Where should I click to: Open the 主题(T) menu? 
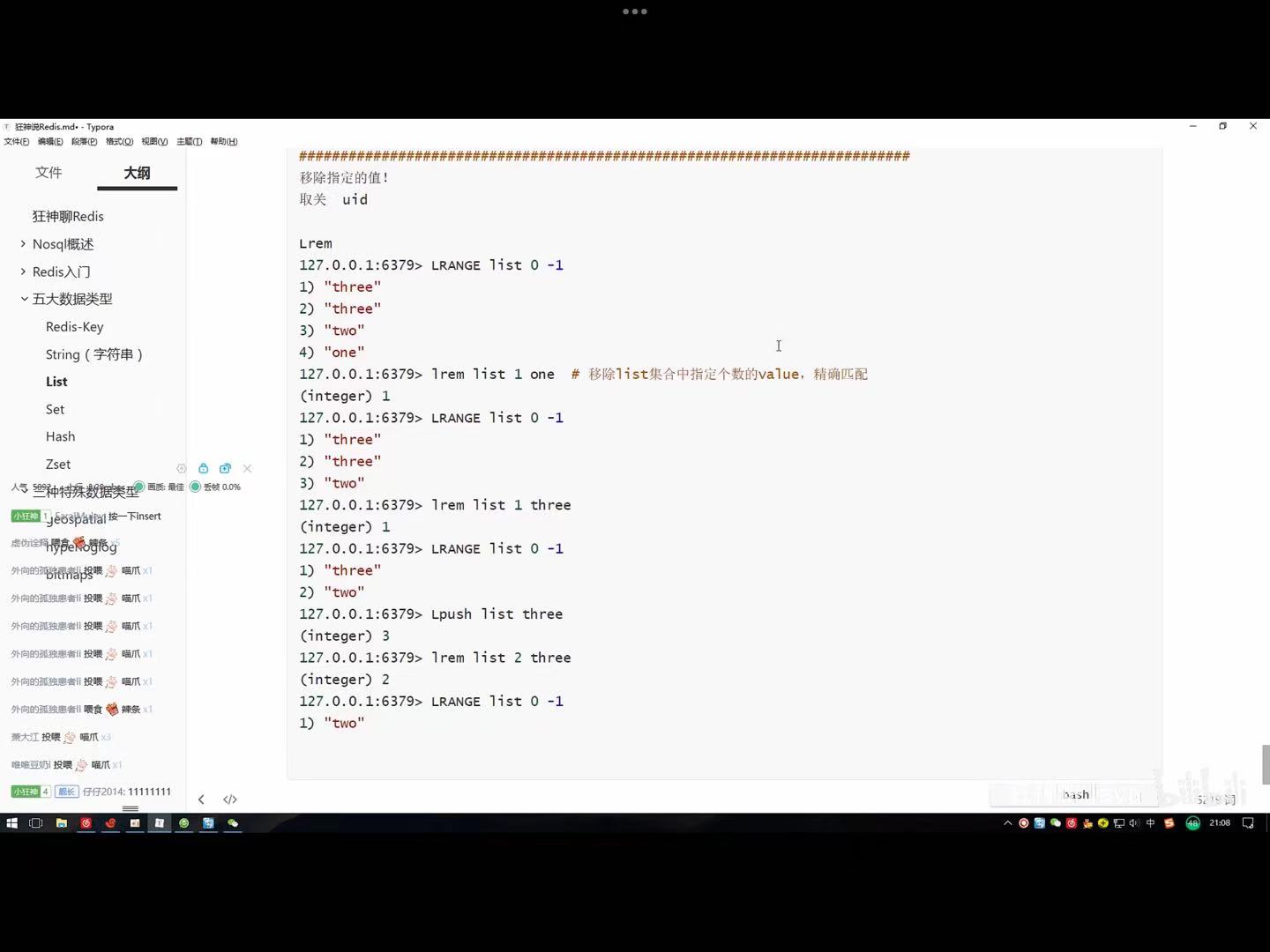[x=189, y=141]
